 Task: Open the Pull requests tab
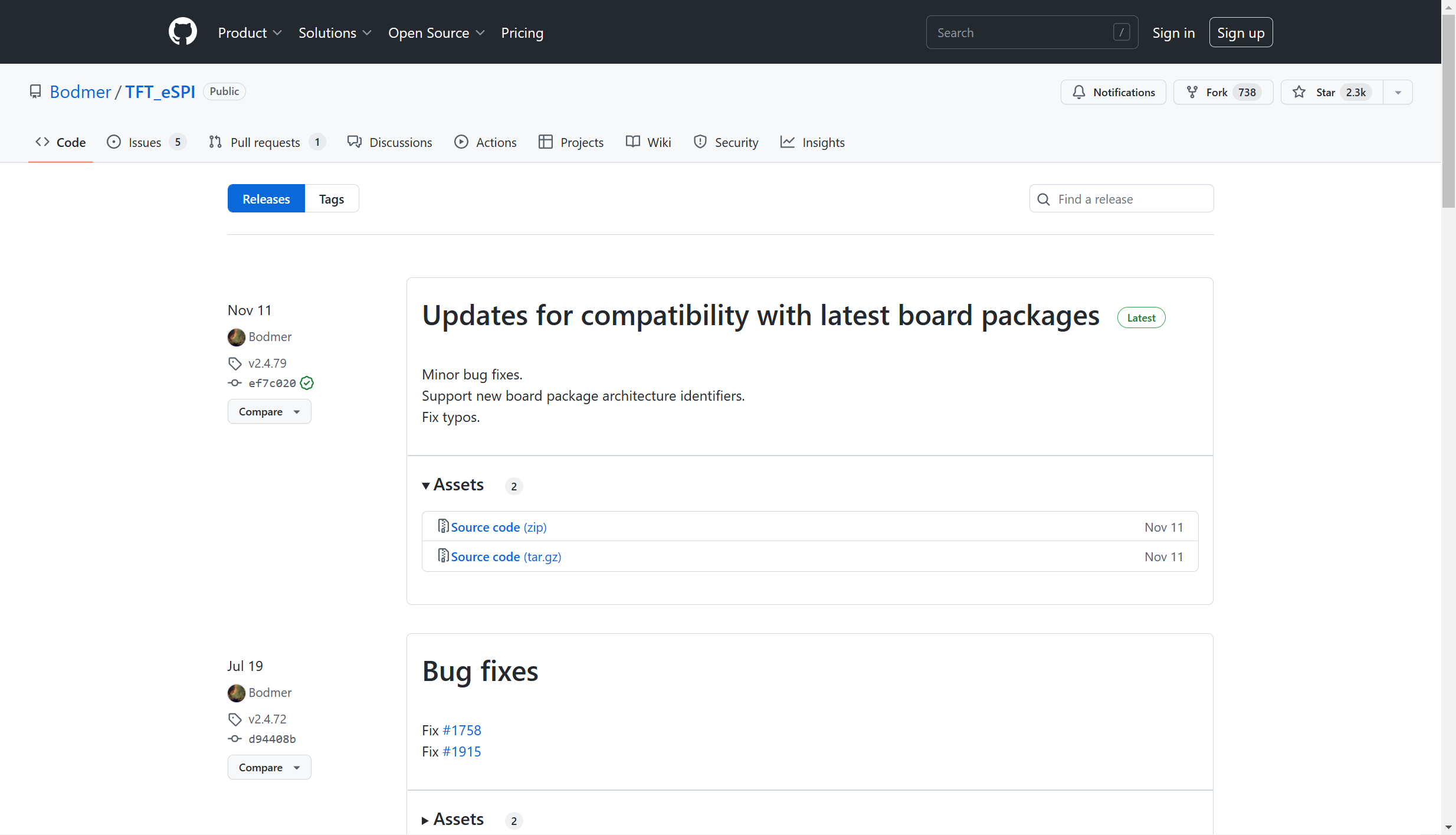[x=267, y=142]
